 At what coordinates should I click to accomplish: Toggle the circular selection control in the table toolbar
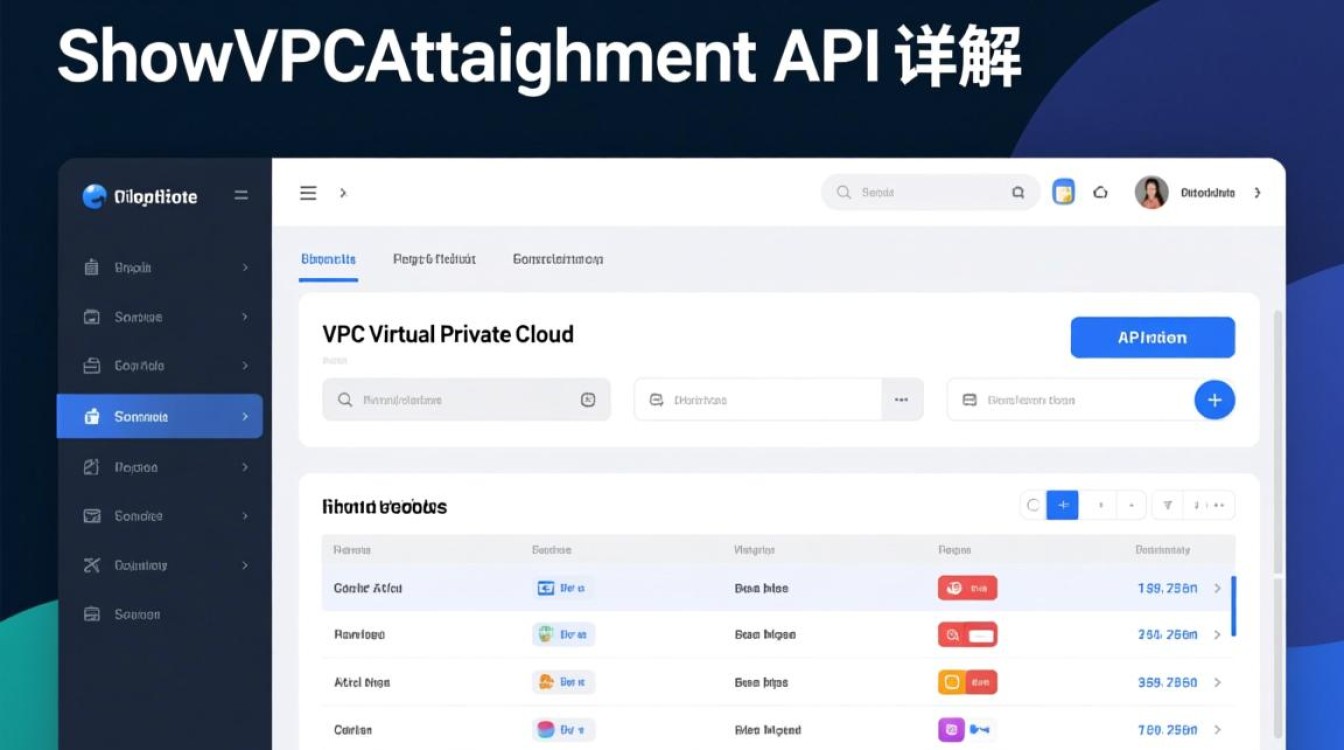click(x=1033, y=505)
